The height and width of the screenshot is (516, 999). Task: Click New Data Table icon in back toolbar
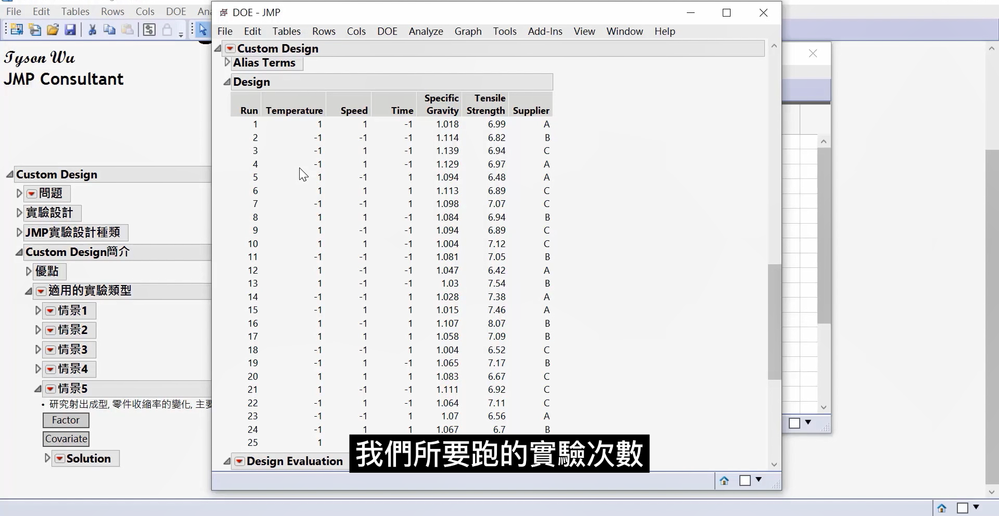click(17, 30)
